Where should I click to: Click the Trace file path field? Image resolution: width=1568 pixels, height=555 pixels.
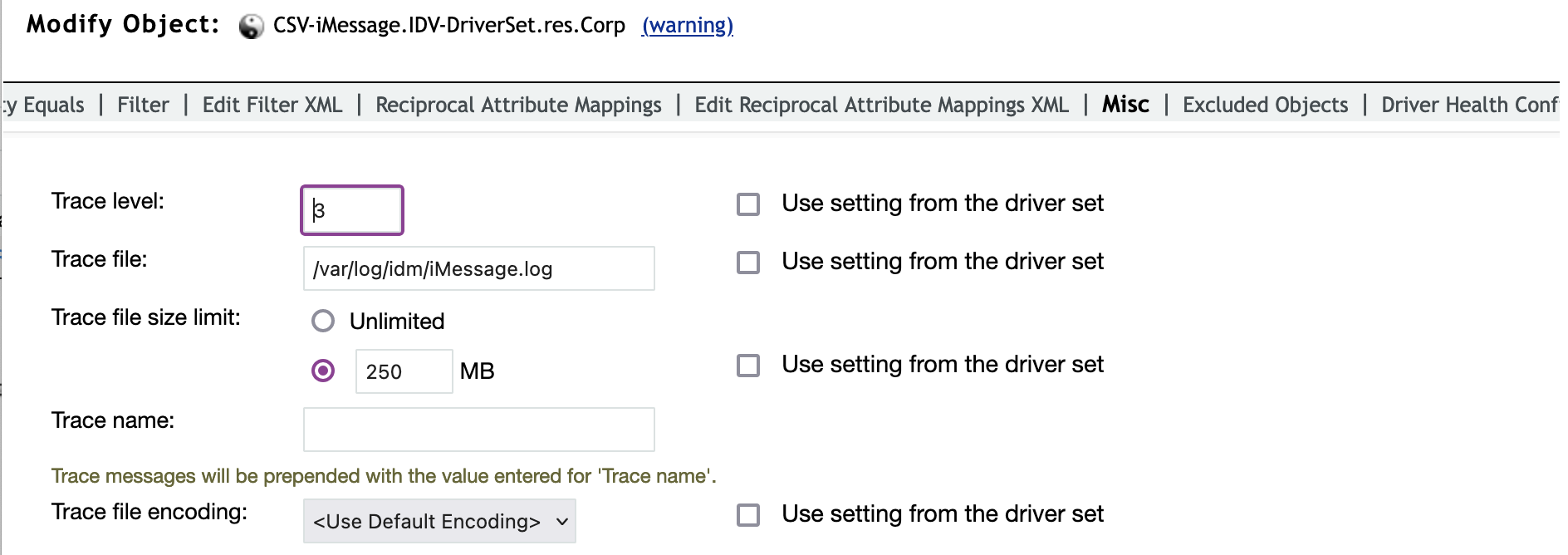coord(478,268)
